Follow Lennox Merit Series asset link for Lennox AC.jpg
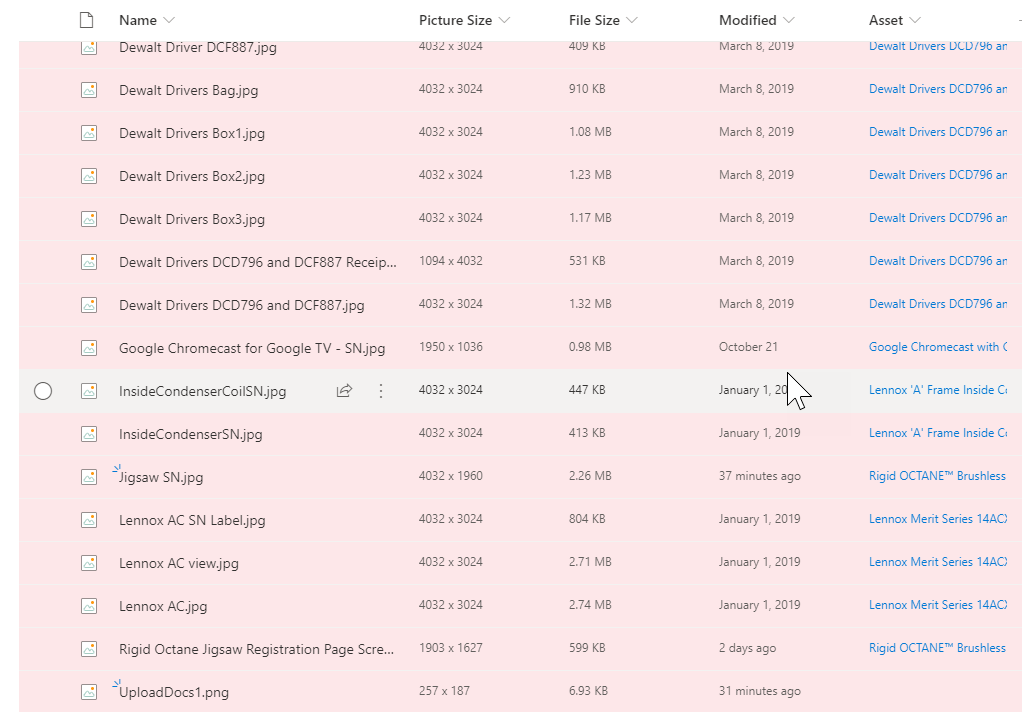 click(937, 605)
